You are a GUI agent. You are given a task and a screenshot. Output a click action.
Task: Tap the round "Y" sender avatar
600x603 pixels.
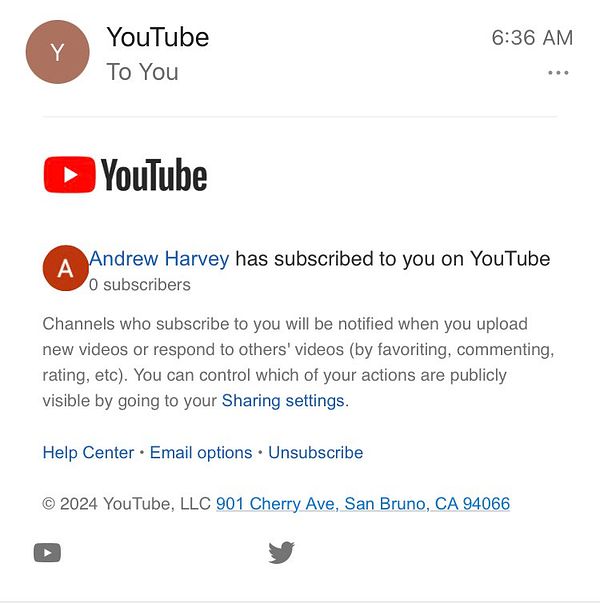click(x=57, y=52)
